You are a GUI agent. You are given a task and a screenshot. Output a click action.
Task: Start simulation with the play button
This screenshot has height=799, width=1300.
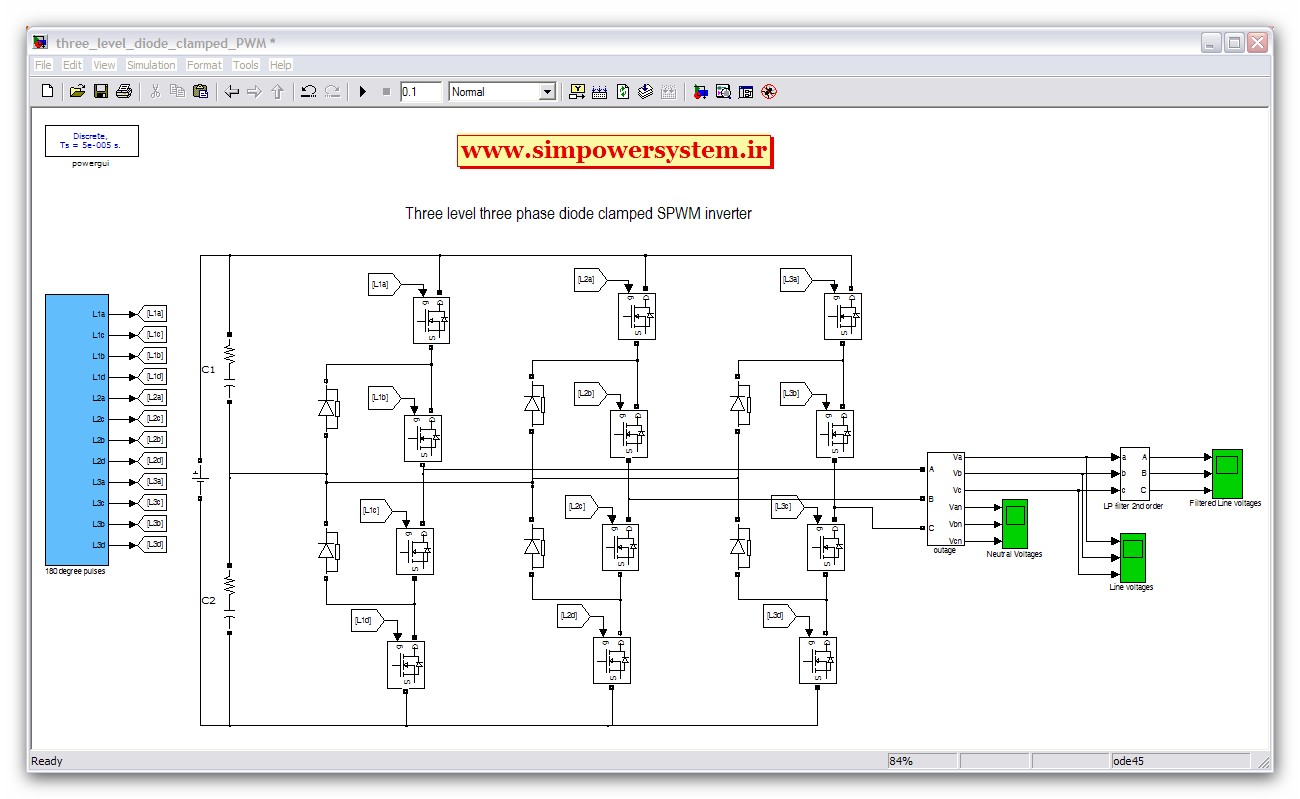362,92
